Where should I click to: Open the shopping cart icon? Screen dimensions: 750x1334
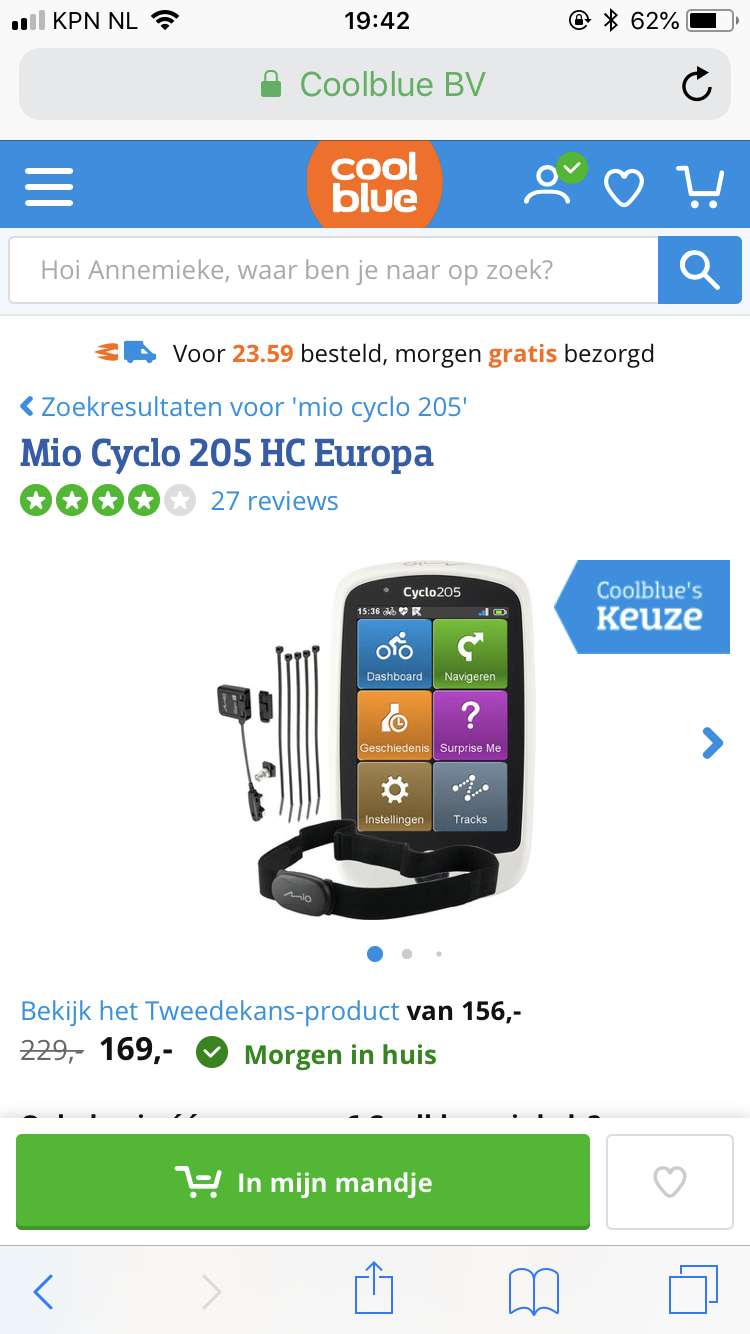(x=699, y=186)
